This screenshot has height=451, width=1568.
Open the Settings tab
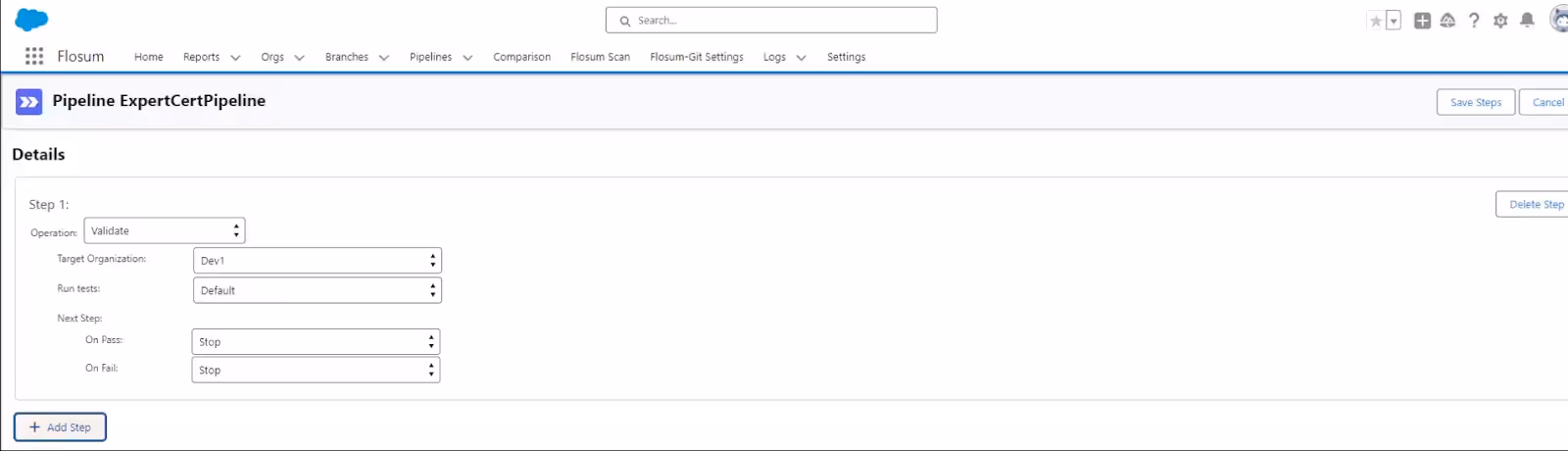[x=846, y=57]
